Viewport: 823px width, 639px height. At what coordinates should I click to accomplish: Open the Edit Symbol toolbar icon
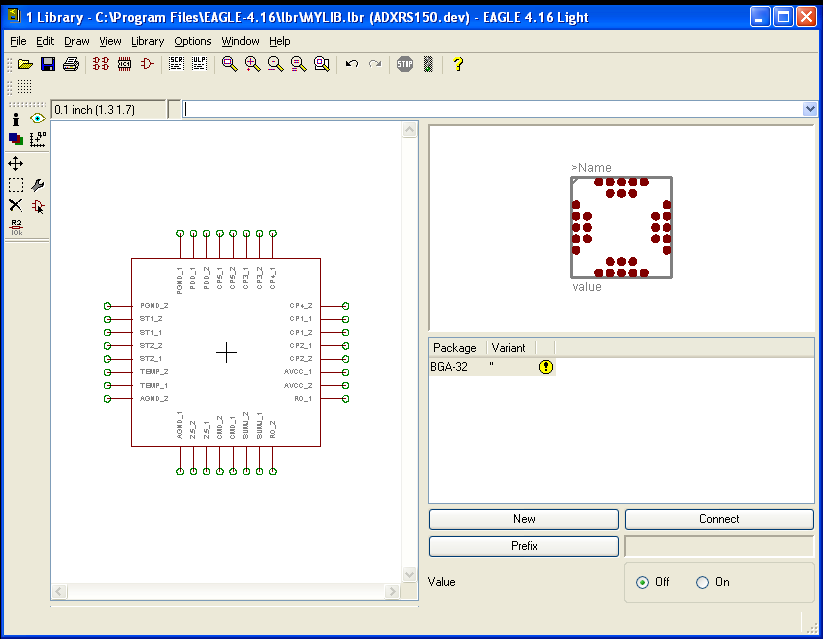[146, 63]
